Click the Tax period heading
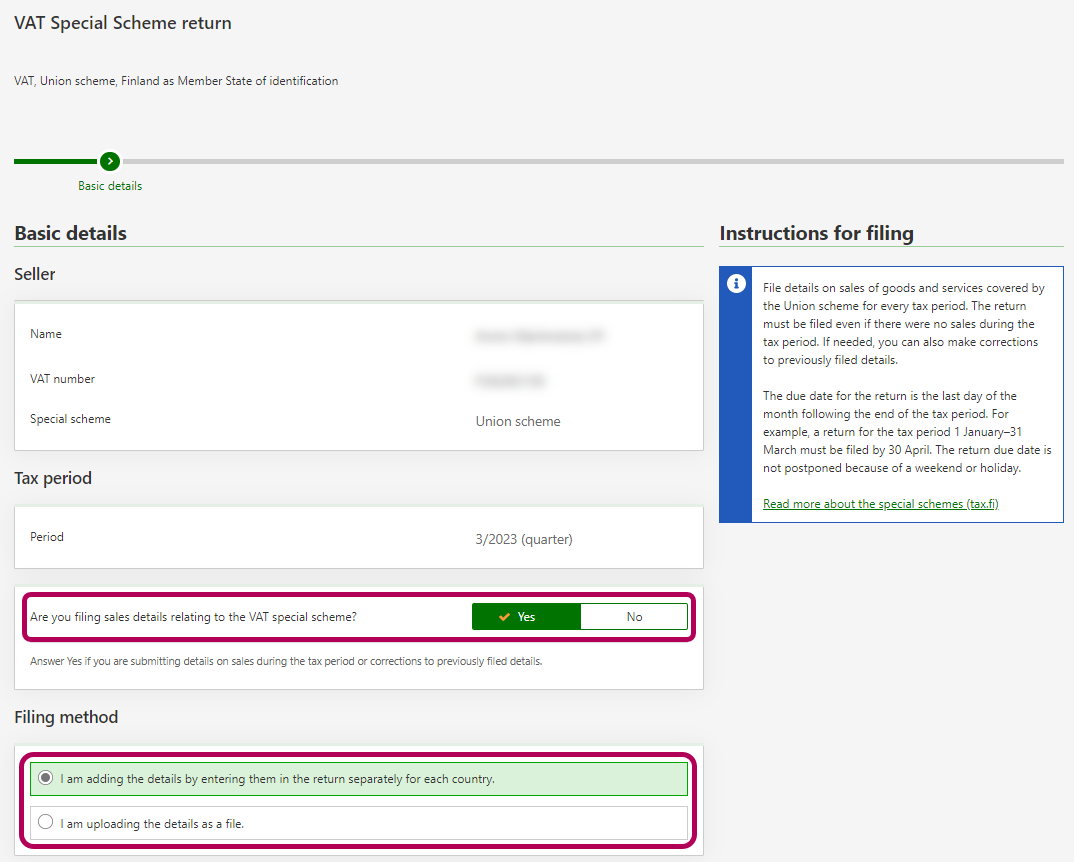The height and width of the screenshot is (862, 1074). click(53, 478)
